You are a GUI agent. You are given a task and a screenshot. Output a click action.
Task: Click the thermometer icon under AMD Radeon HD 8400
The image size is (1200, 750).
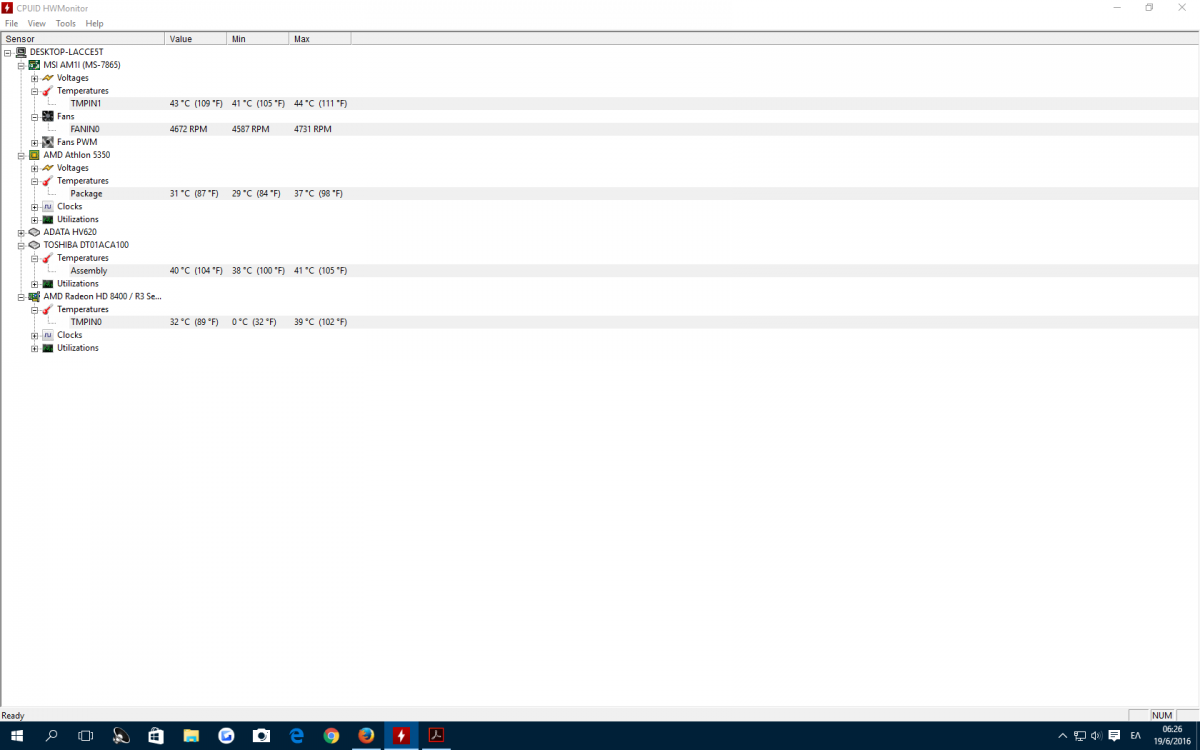(47, 309)
